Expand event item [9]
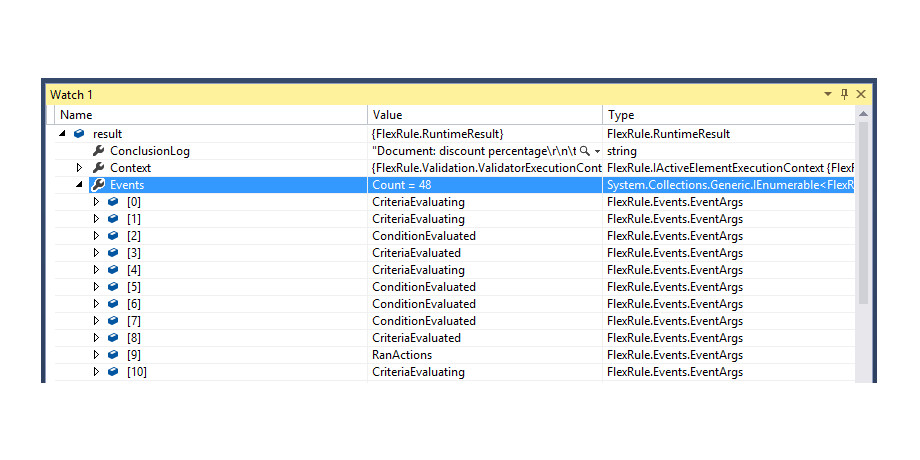Viewport: 920px width, 460px height. coord(96,355)
